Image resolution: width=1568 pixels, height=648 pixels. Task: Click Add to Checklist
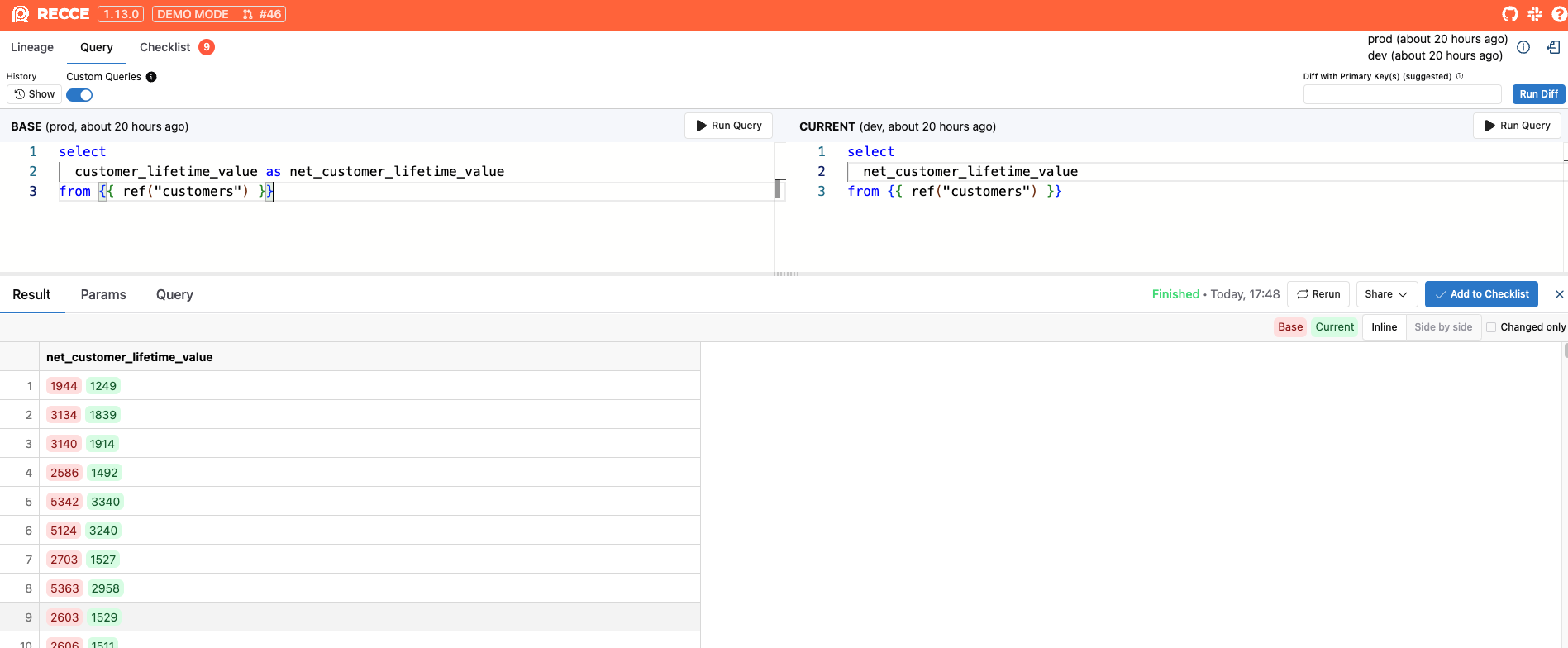tap(1481, 294)
